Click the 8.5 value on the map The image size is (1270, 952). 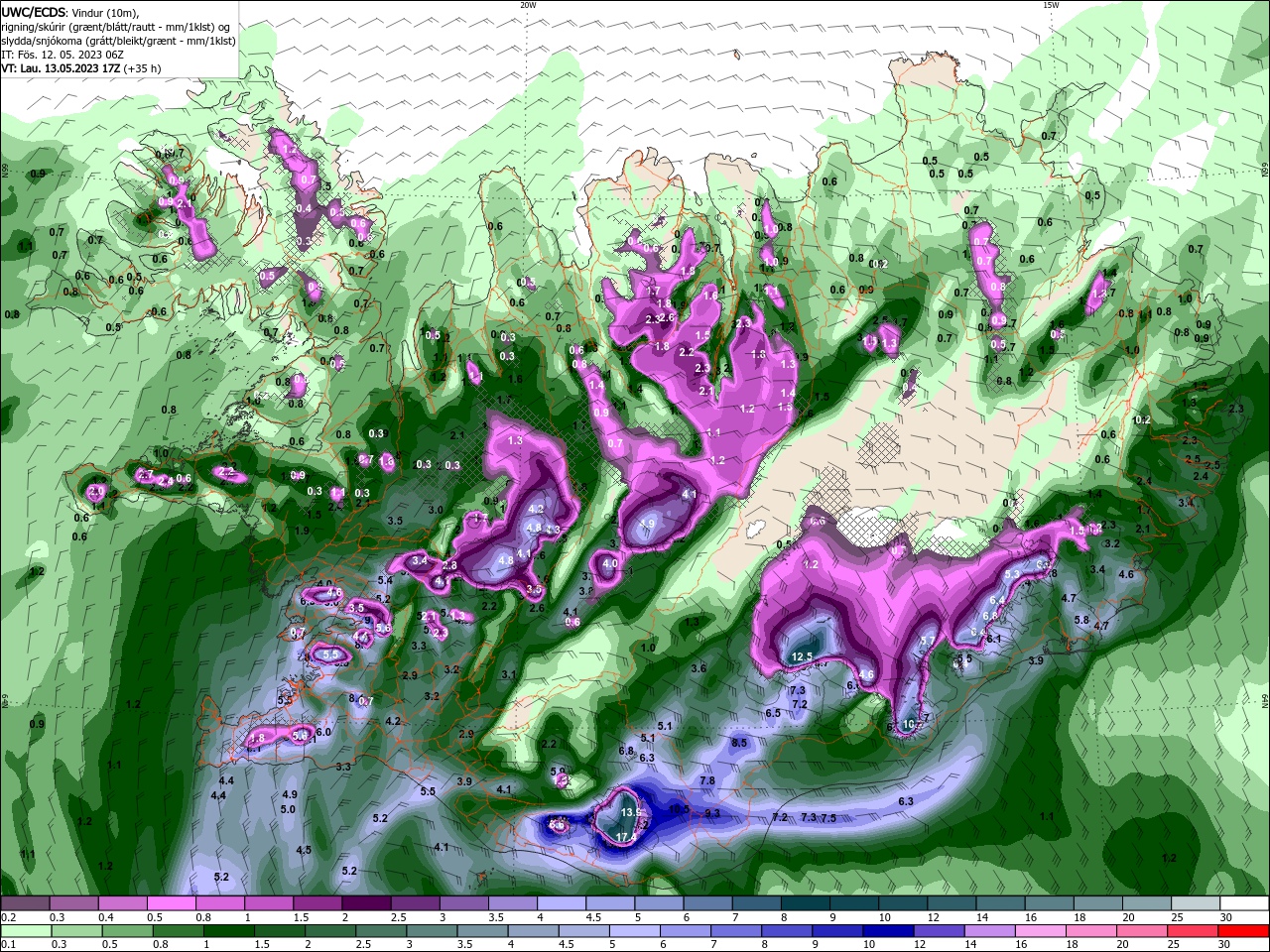click(739, 743)
